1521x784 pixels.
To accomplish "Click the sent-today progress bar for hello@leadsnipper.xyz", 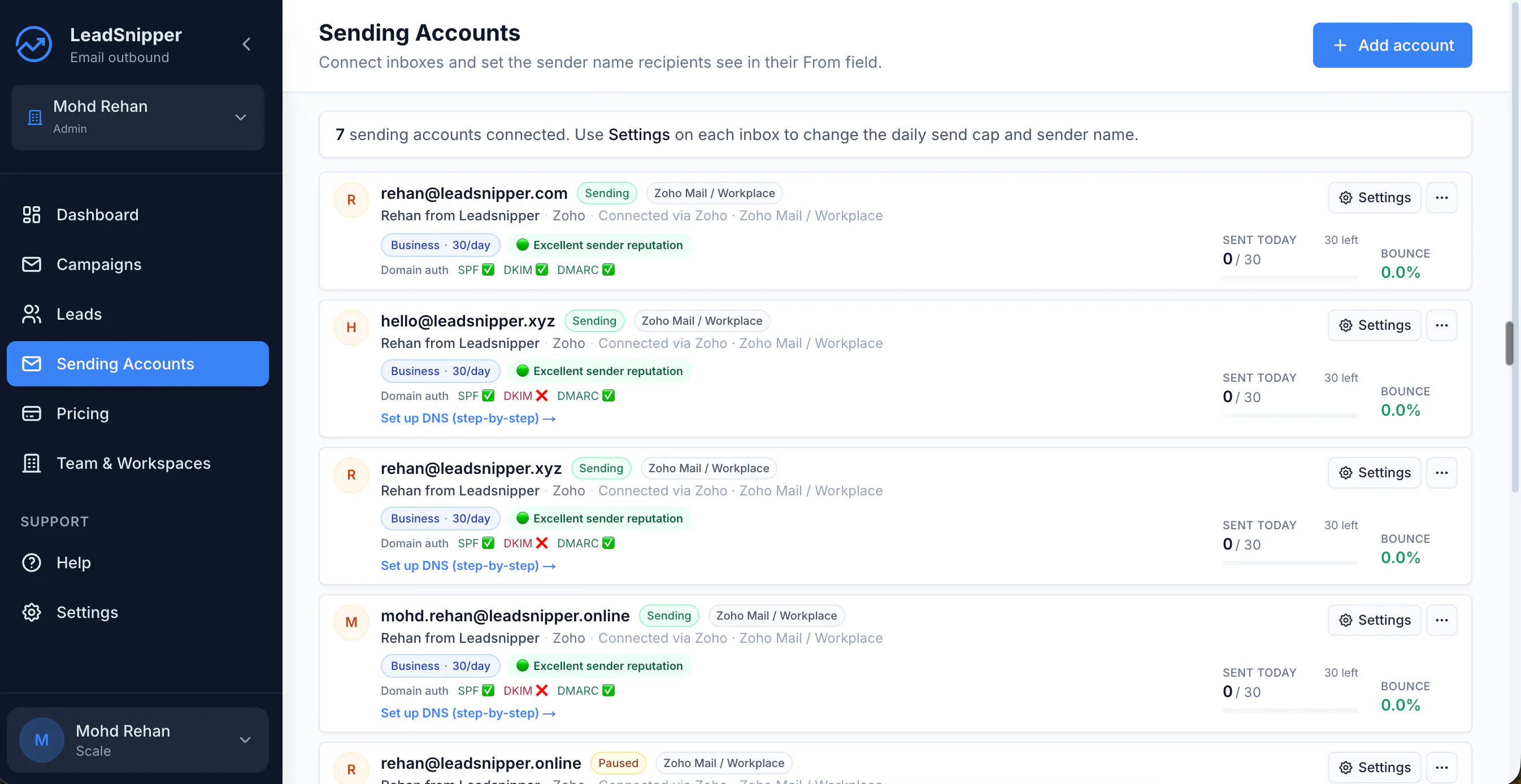I will tap(1290, 416).
